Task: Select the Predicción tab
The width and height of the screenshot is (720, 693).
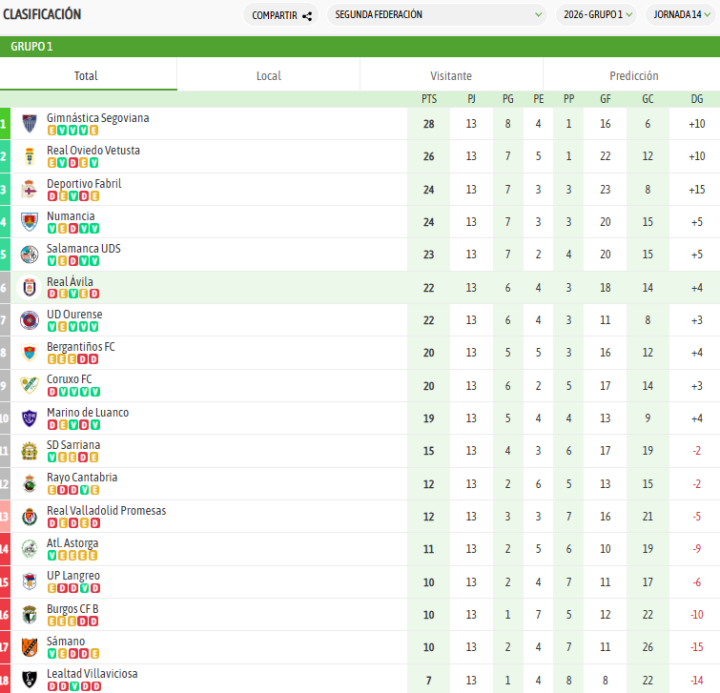Action: [634, 76]
